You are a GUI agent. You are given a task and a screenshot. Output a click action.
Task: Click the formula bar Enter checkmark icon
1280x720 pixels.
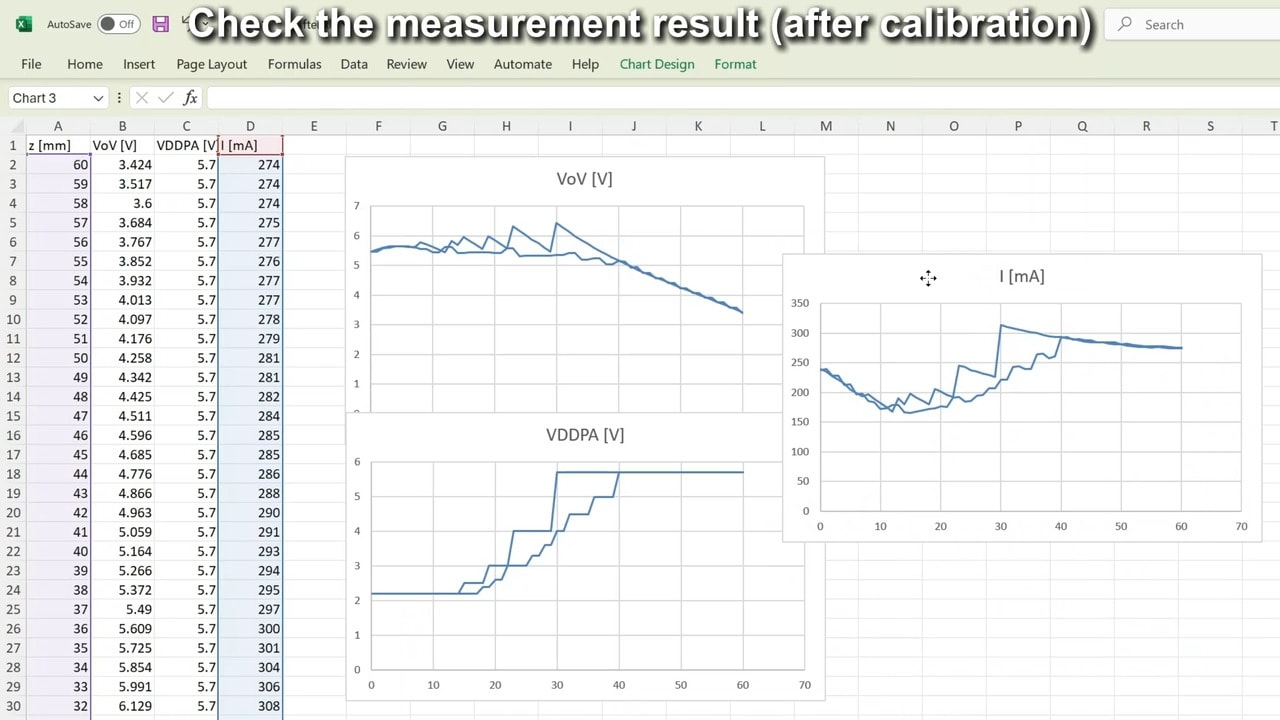[166, 98]
